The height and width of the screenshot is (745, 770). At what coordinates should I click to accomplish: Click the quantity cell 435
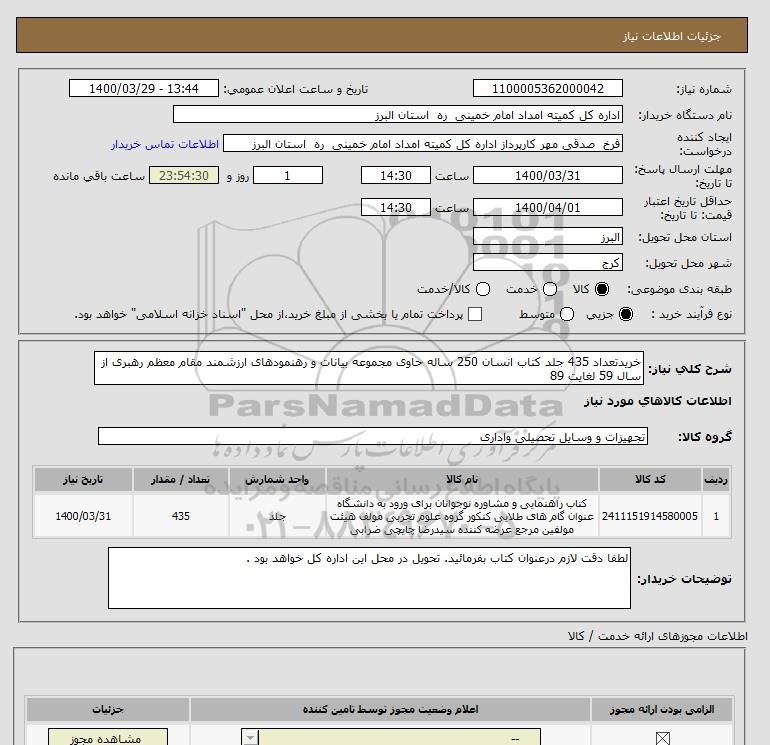tap(181, 516)
